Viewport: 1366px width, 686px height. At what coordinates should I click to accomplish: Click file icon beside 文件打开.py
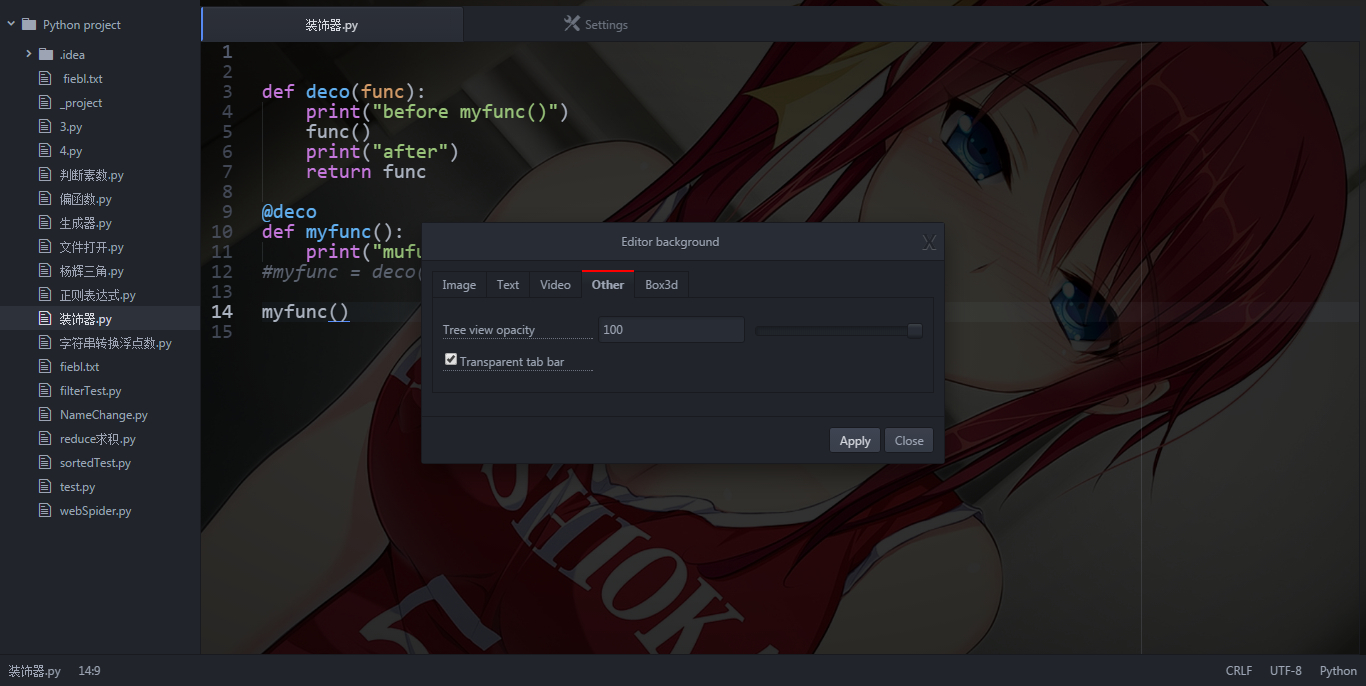point(44,246)
